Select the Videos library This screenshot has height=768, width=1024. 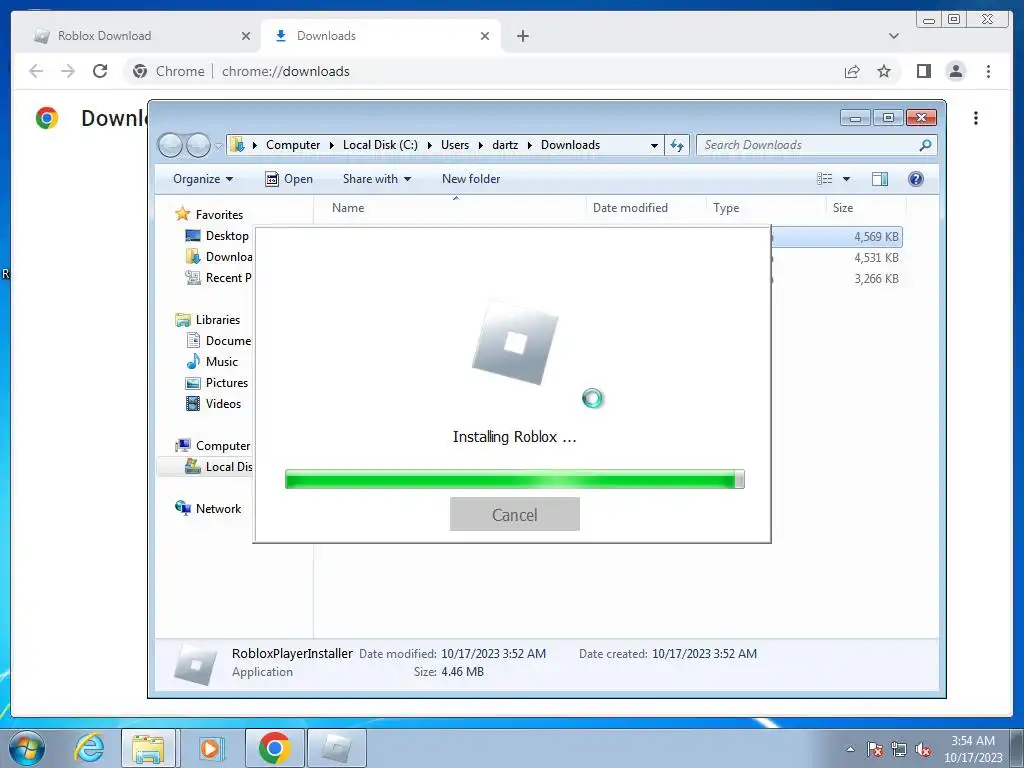tap(214, 404)
